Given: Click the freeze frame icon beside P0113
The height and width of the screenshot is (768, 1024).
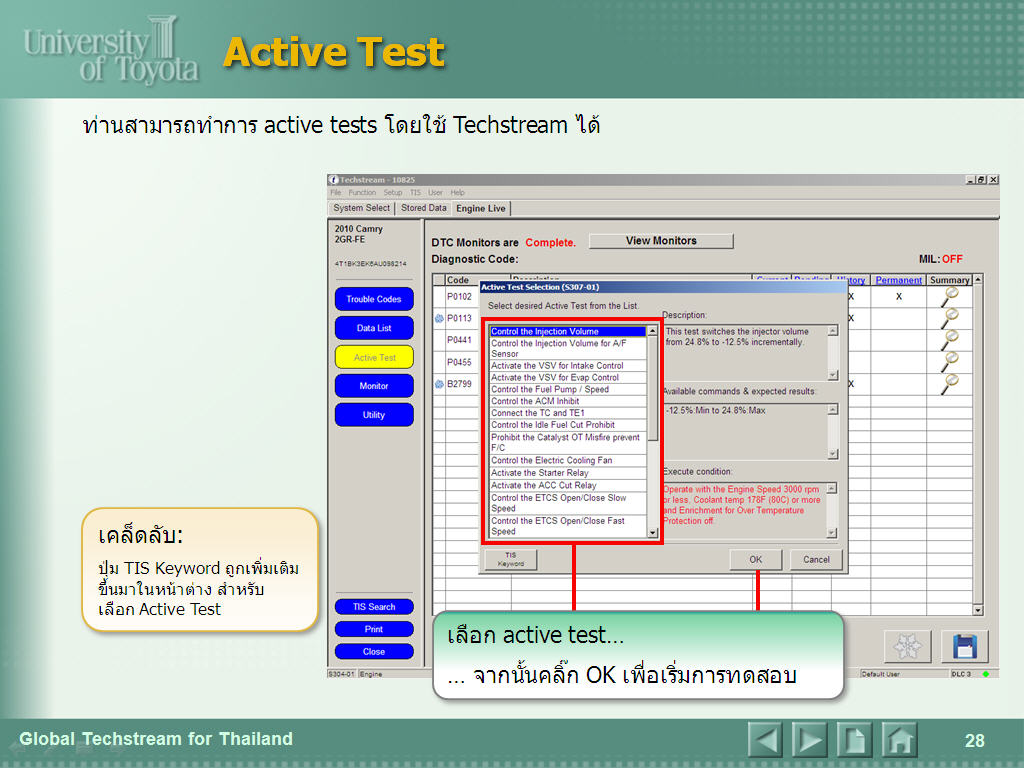Looking at the screenshot, I should 440,318.
